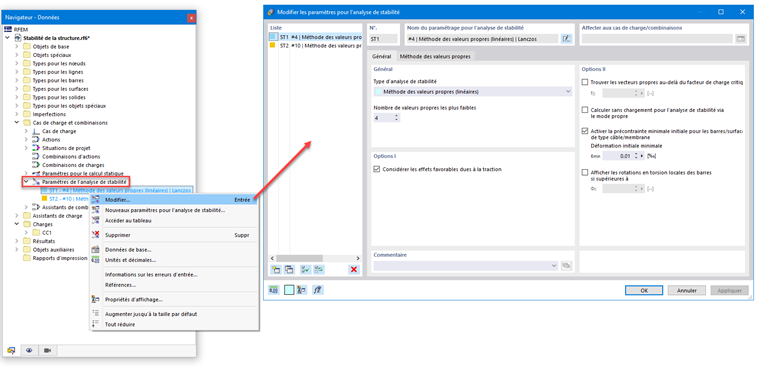This screenshot has width=760, height=370.
Task: Click the color square icon in dialog footer
Action: point(289,290)
